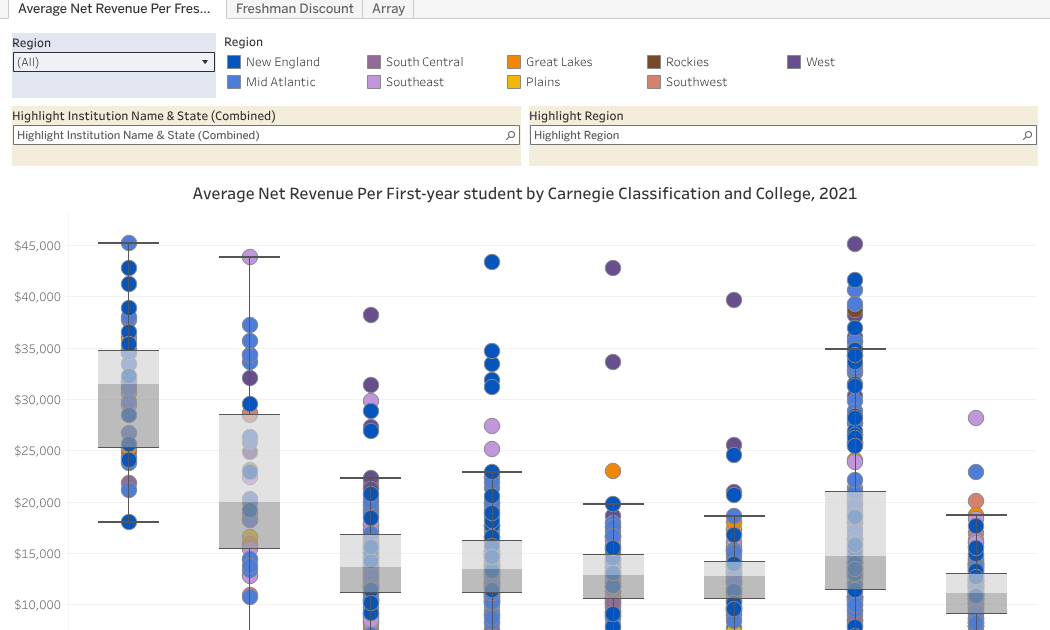The height and width of the screenshot is (630, 1050).
Task: Select the West legend item
Action: [794, 62]
